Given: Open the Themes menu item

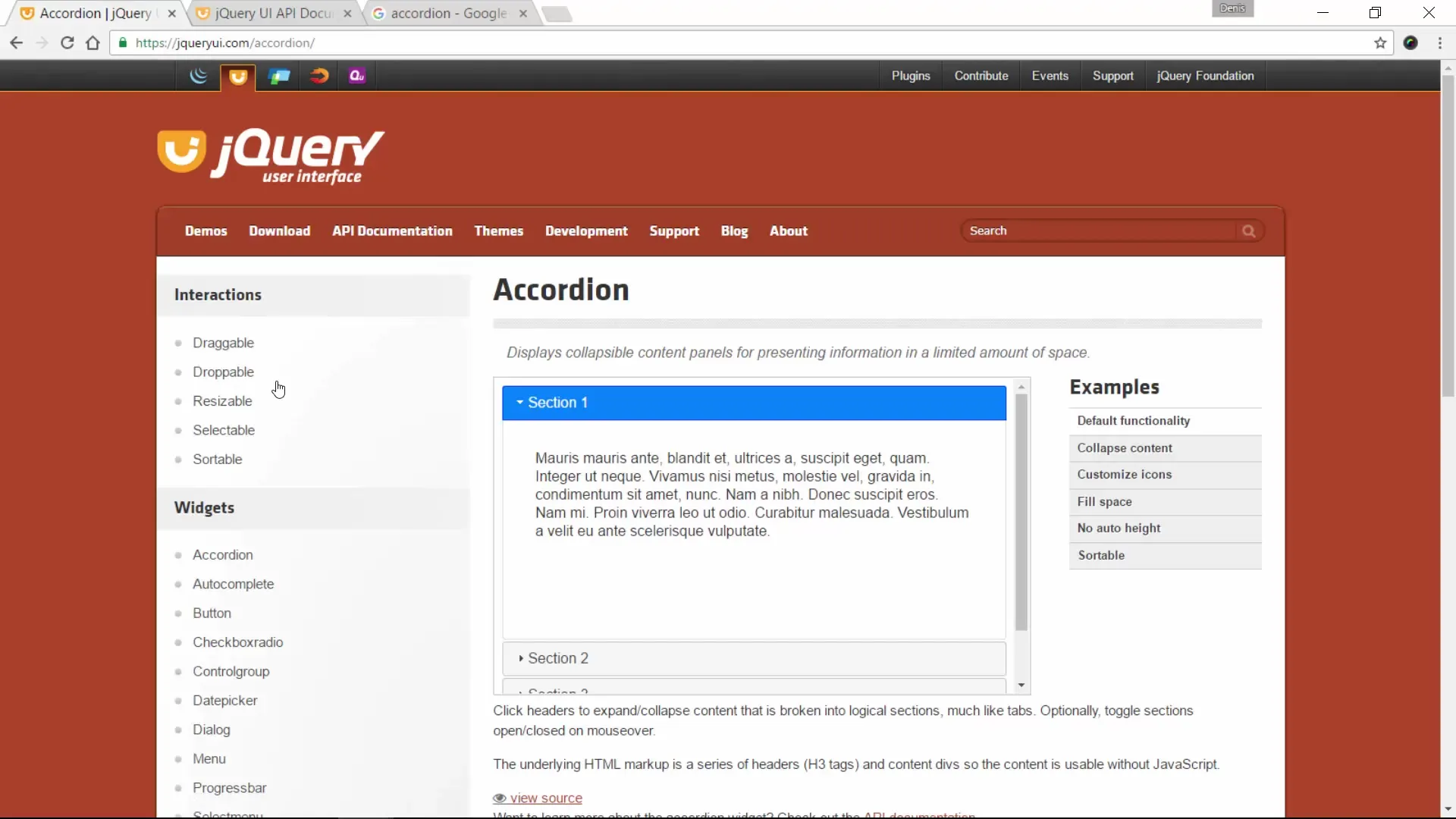Looking at the screenshot, I should 498,231.
